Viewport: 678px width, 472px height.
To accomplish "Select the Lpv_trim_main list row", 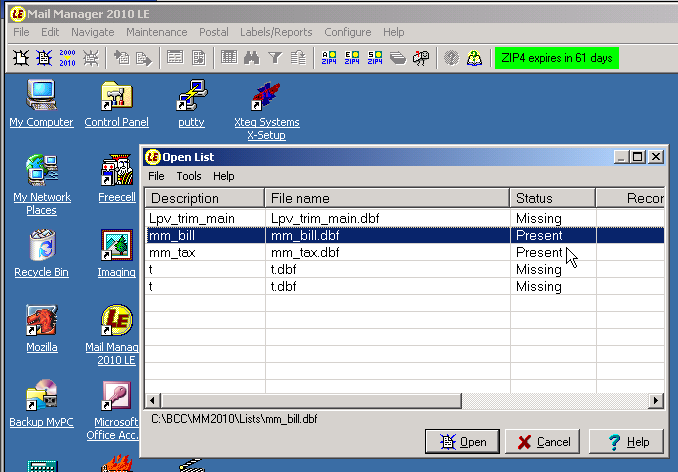I will point(405,218).
